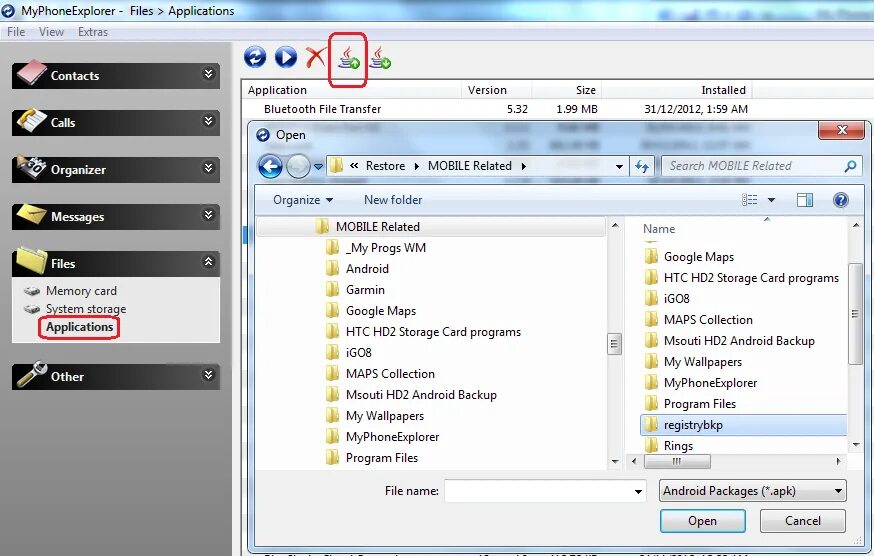This screenshot has height=556, width=874.
Task: Click the MyPhoneExplorer title bar icon
Action: click(x=8, y=11)
